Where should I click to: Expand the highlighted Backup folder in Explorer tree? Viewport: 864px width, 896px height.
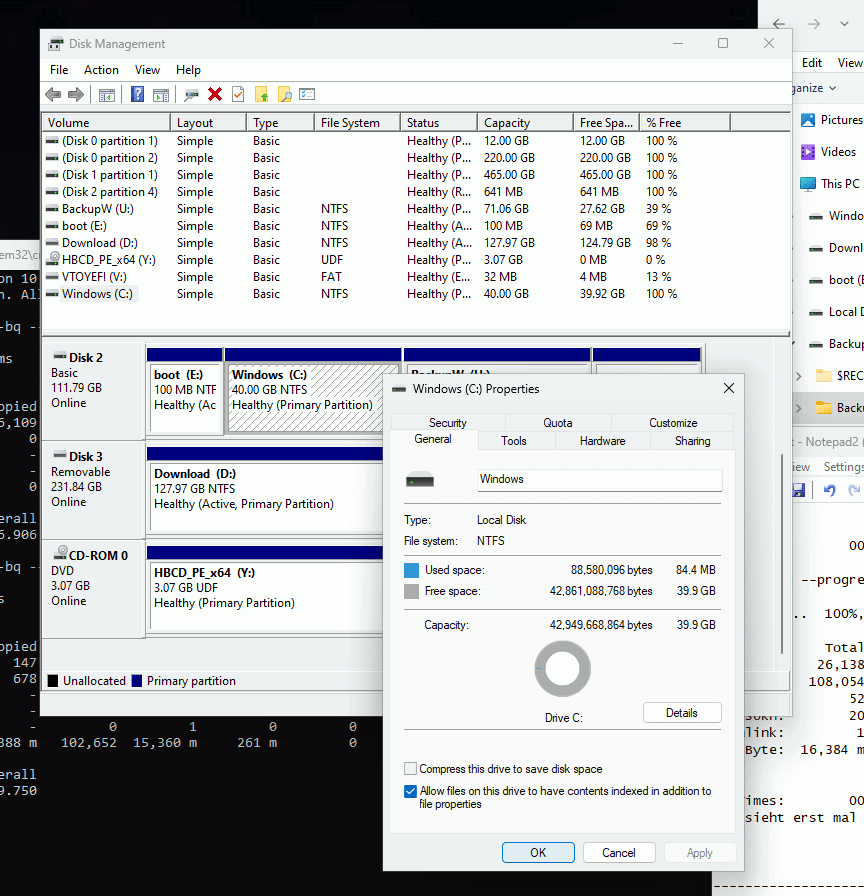tap(799, 408)
